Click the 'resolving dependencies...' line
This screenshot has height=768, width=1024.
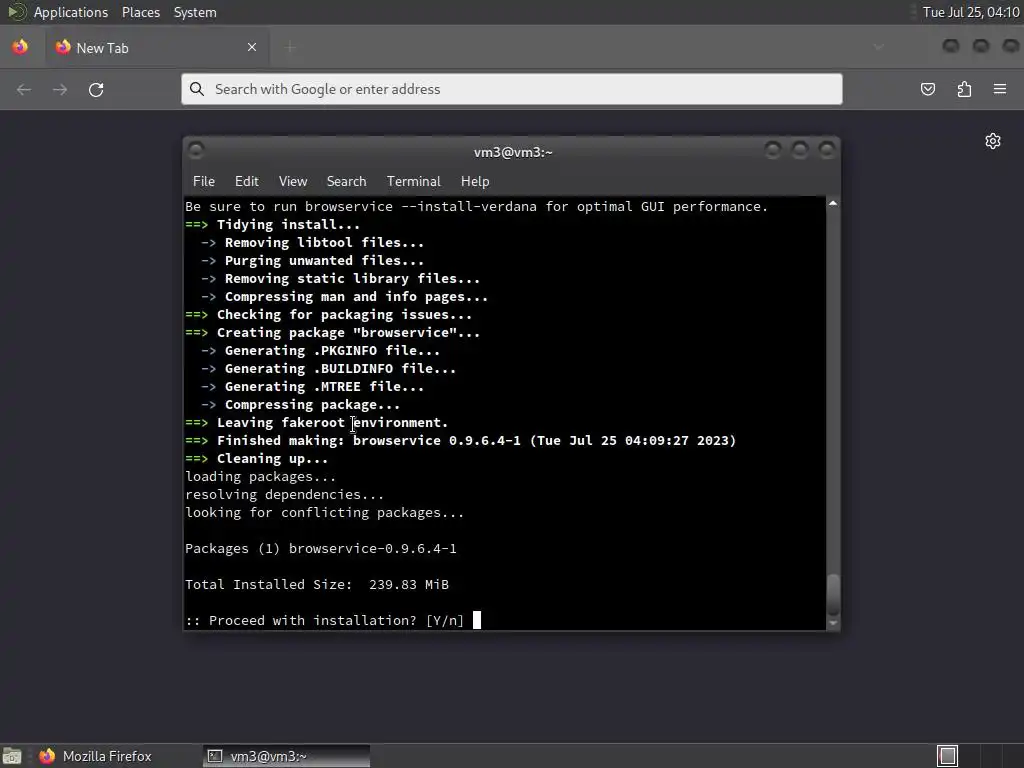(x=285, y=494)
